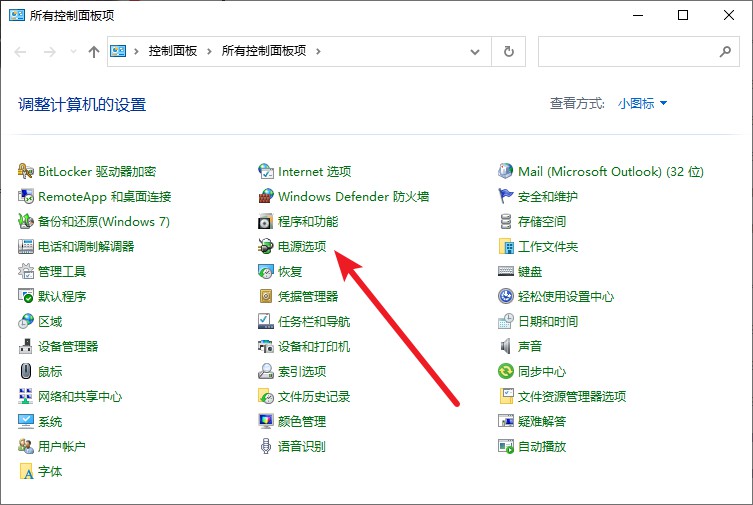Viewport: 753px width, 505px height.
Task: Expand the 小图标 view mode dropdown
Action: pos(642,103)
